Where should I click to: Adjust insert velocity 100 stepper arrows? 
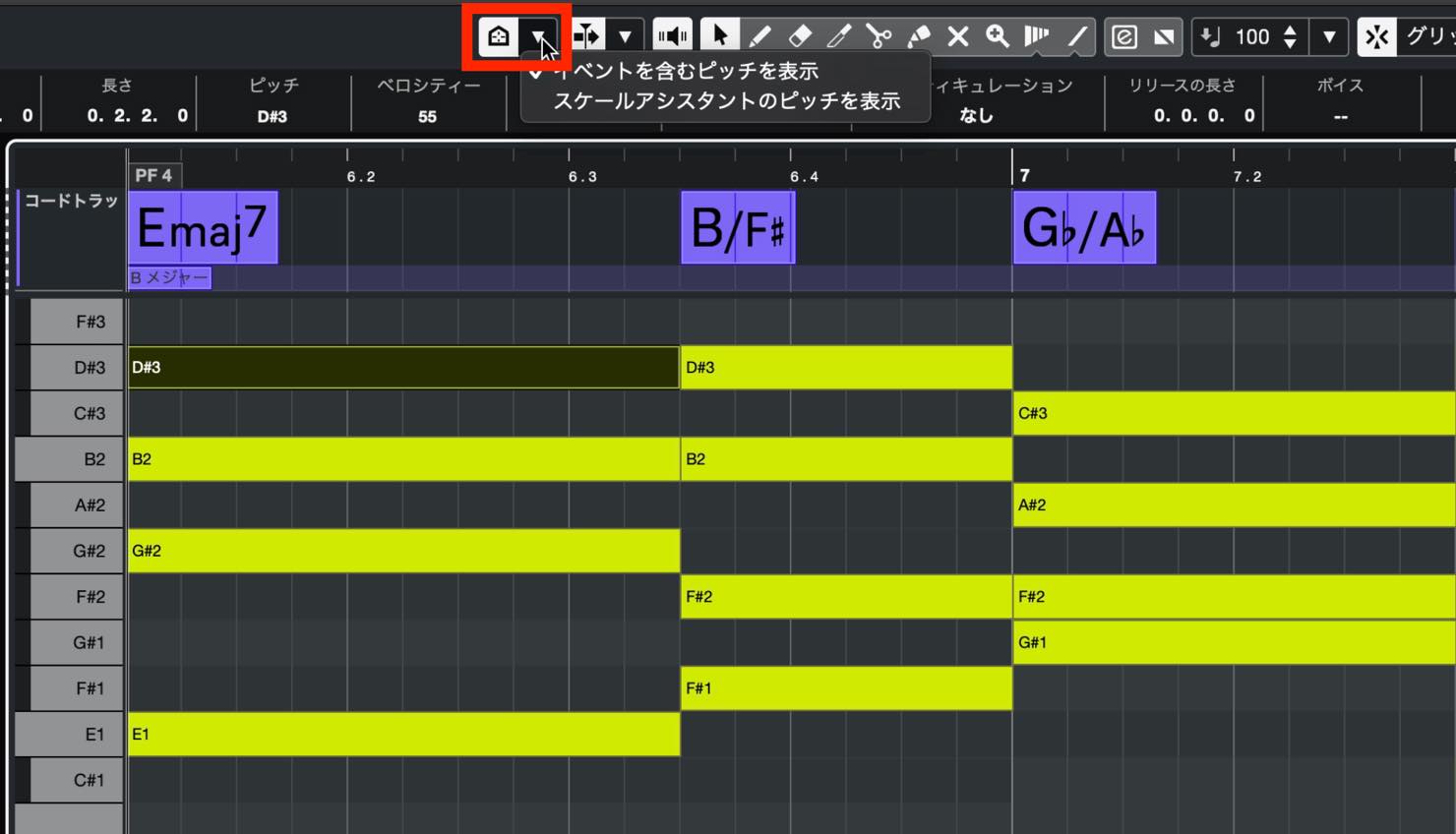point(1290,37)
